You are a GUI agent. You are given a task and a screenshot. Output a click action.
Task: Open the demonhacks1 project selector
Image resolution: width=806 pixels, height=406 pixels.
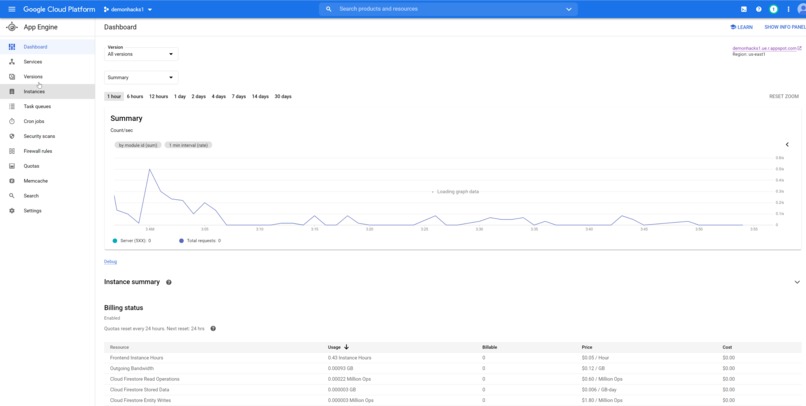[127, 9]
